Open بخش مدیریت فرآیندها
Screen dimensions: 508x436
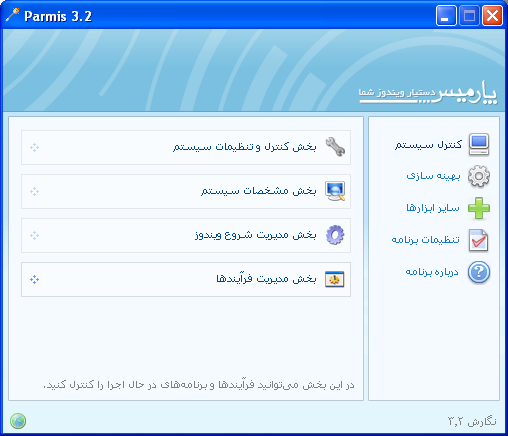(x=186, y=279)
